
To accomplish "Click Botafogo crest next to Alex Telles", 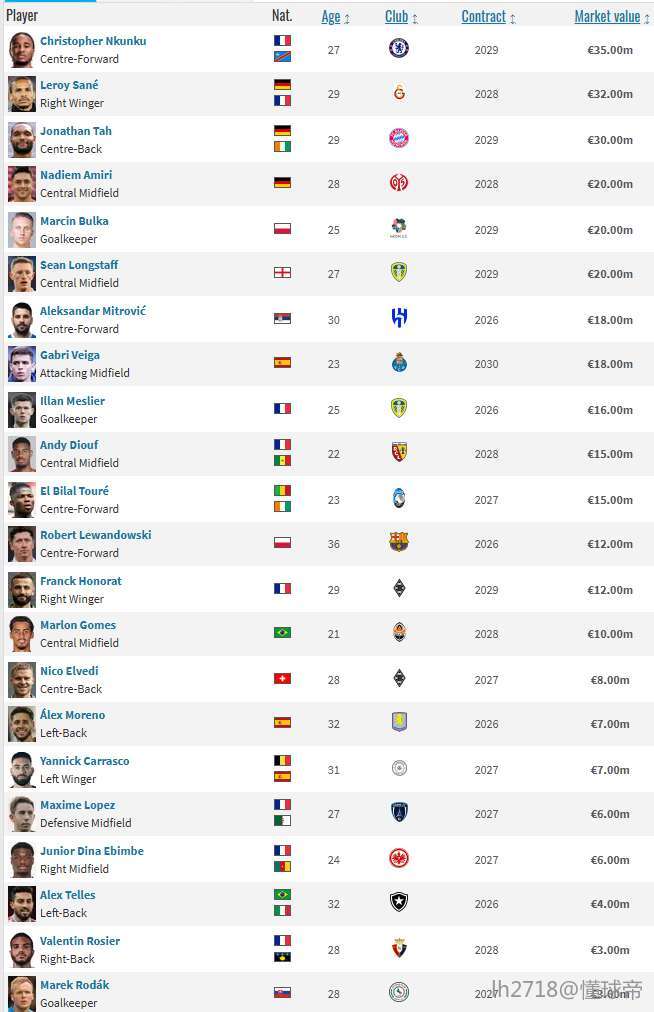I will 399,902.
